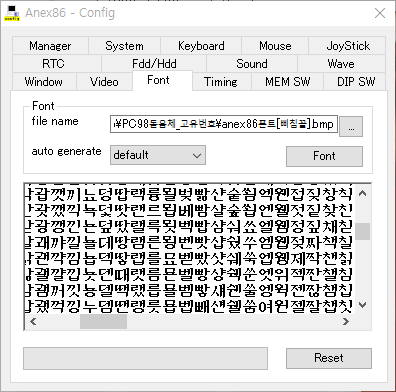Select the Keyboard tab
The image size is (396, 392).
click(201, 46)
